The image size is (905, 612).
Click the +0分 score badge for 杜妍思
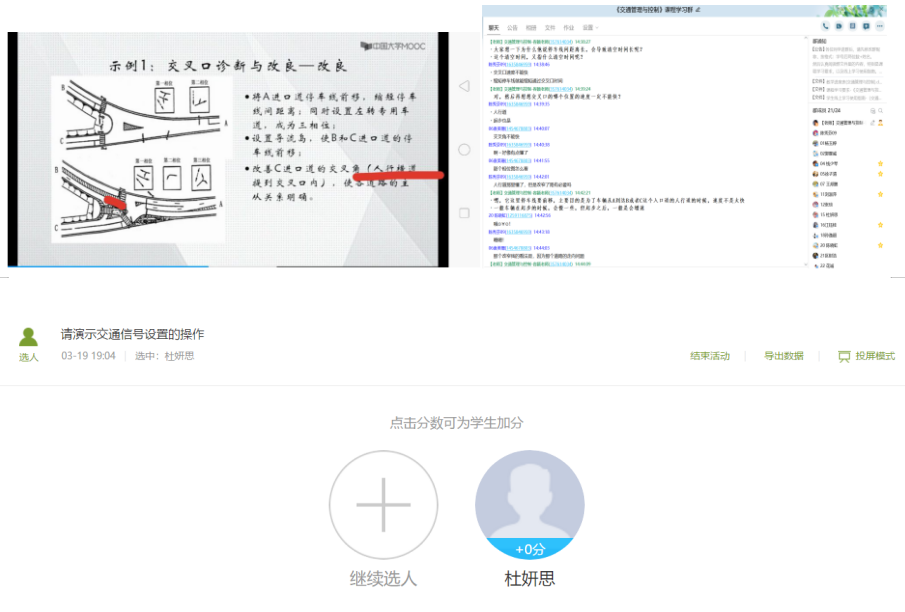[x=529, y=549]
